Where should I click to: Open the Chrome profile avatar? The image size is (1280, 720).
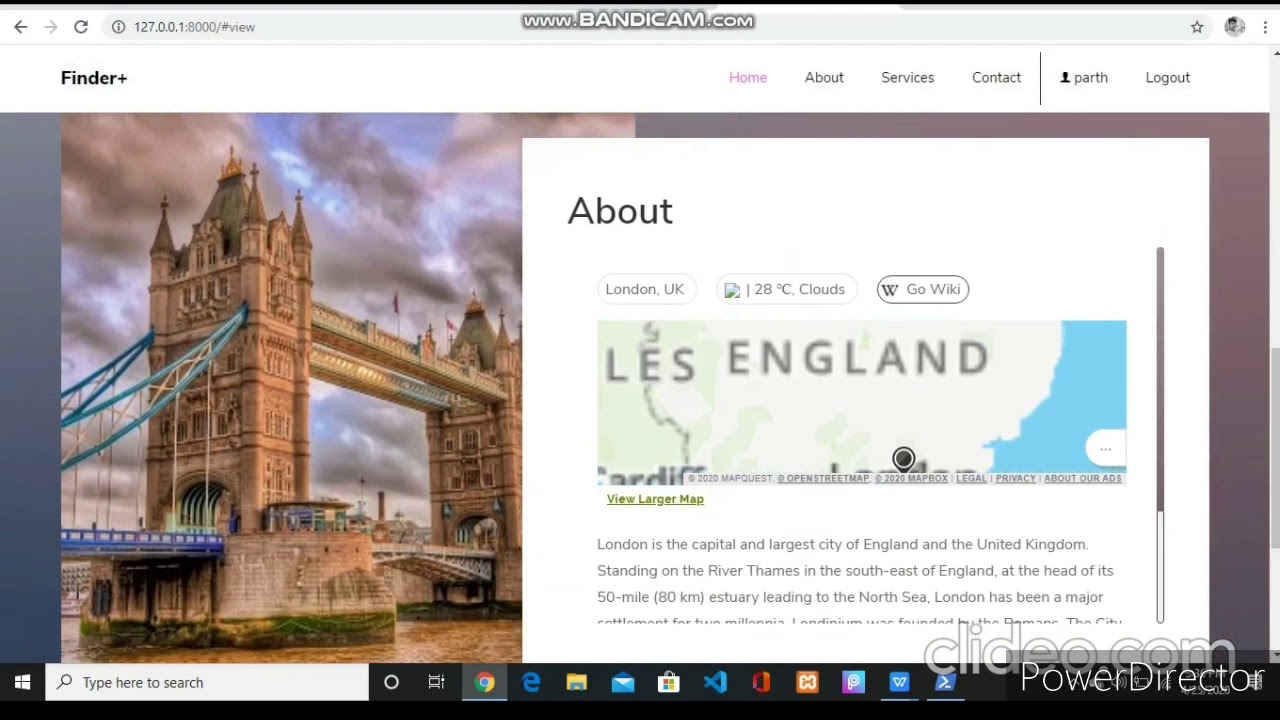[x=1235, y=27]
